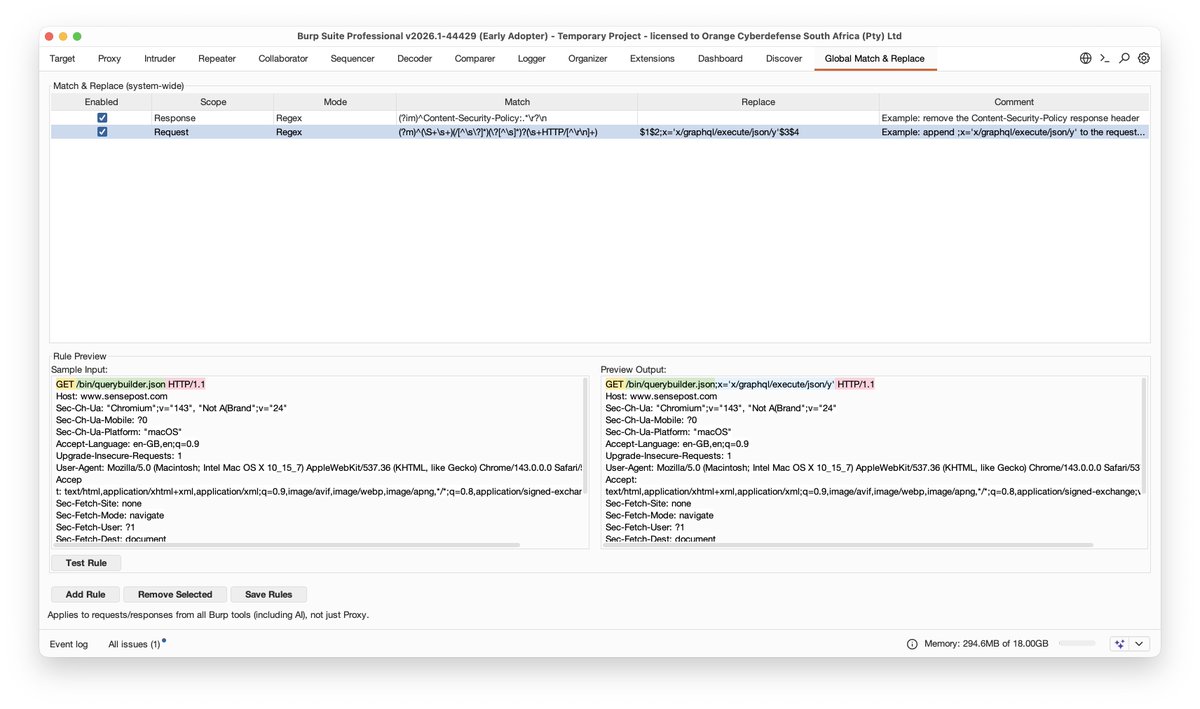
Task: Sort by the Replace column header
Action: pos(758,102)
